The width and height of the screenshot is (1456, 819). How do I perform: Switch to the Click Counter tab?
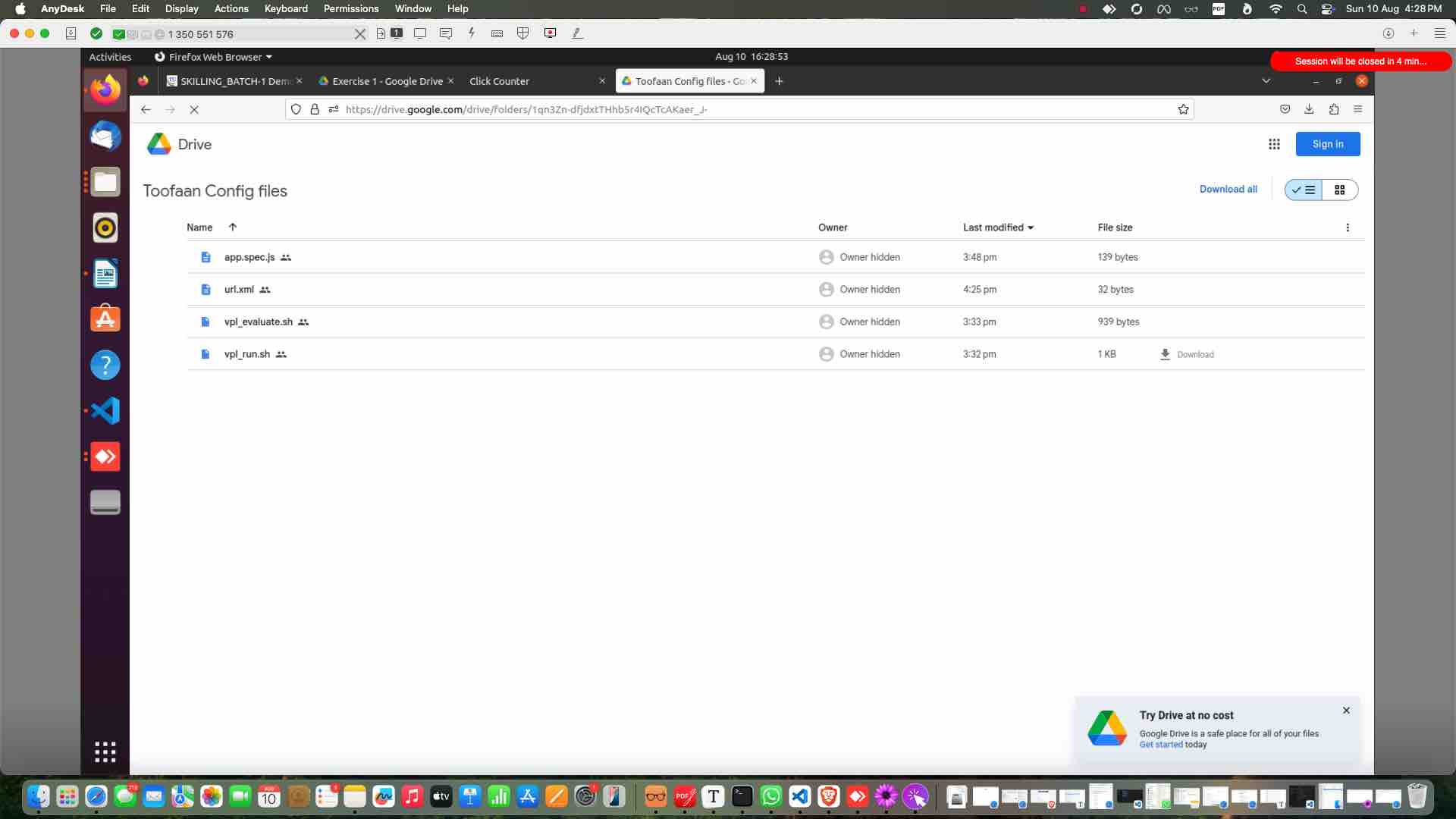point(499,81)
